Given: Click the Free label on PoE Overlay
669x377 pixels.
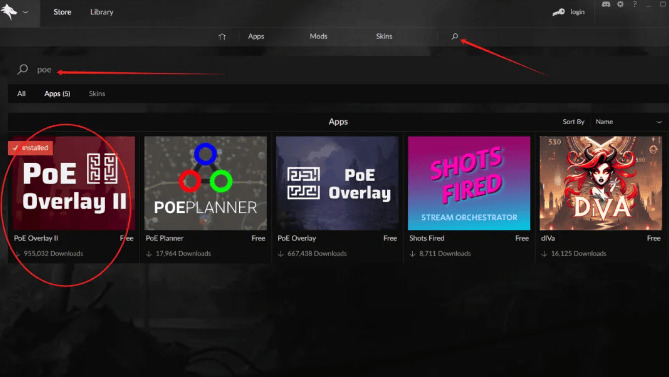Looking at the screenshot, I should click(390, 238).
